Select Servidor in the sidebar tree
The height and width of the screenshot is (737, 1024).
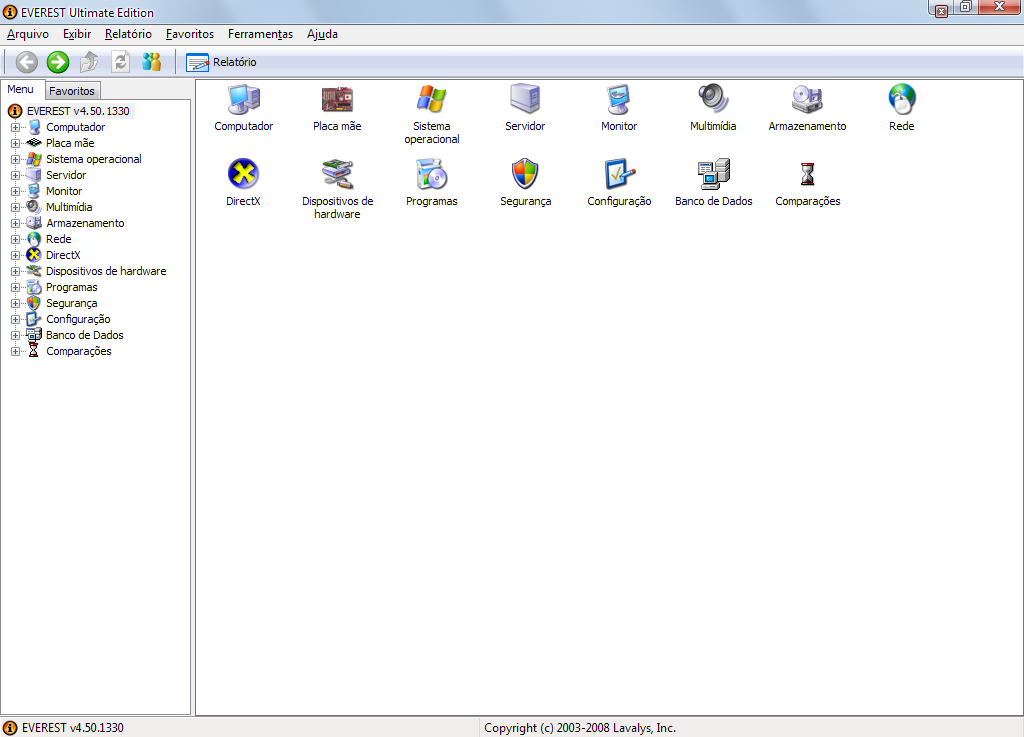(x=66, y=175)
